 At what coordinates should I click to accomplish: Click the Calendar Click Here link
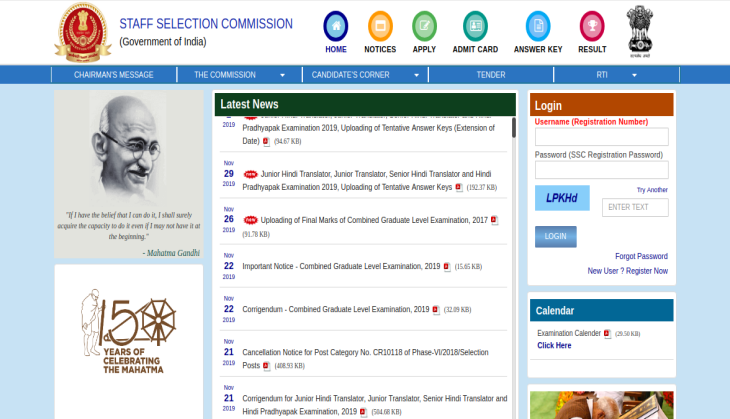[x=554, y=345]
